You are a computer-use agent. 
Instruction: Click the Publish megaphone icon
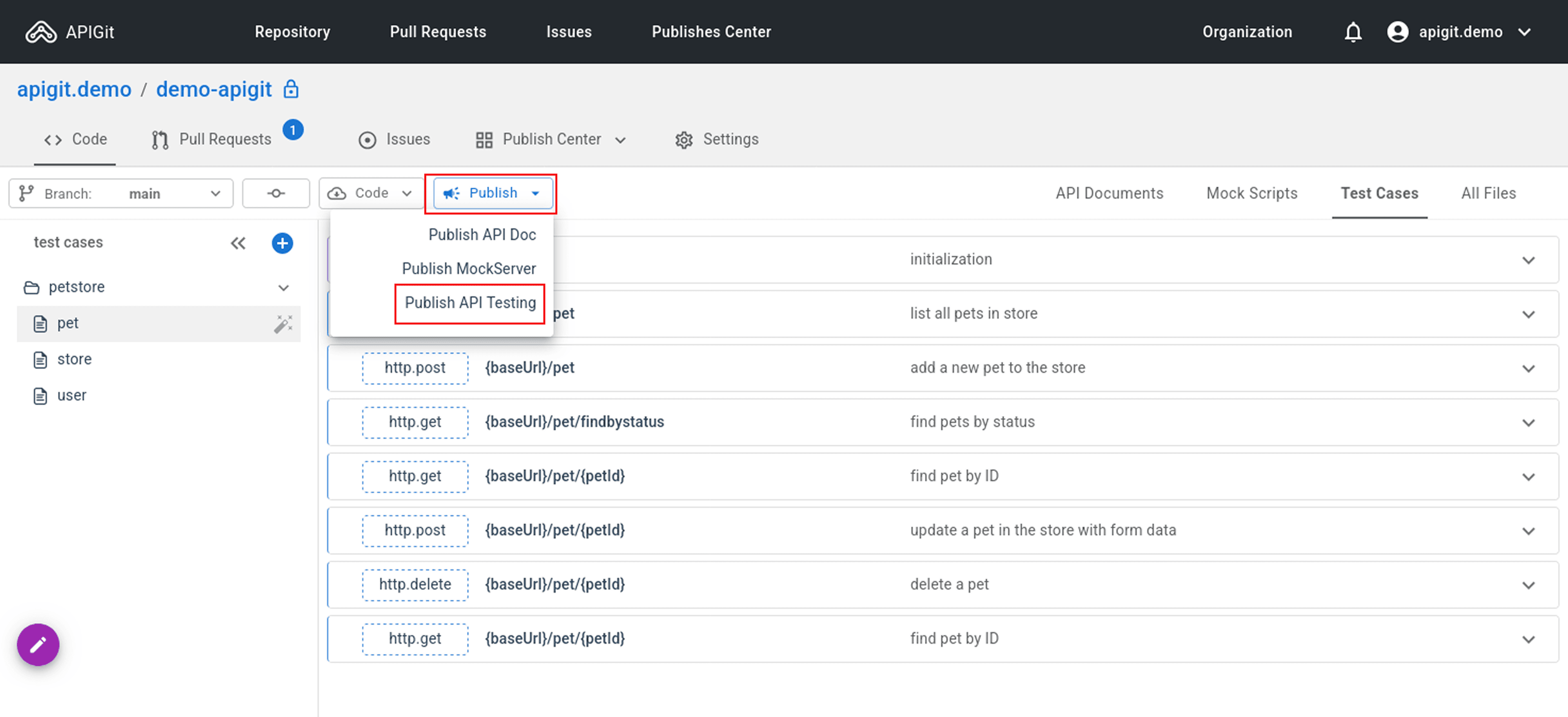point(451,193)
